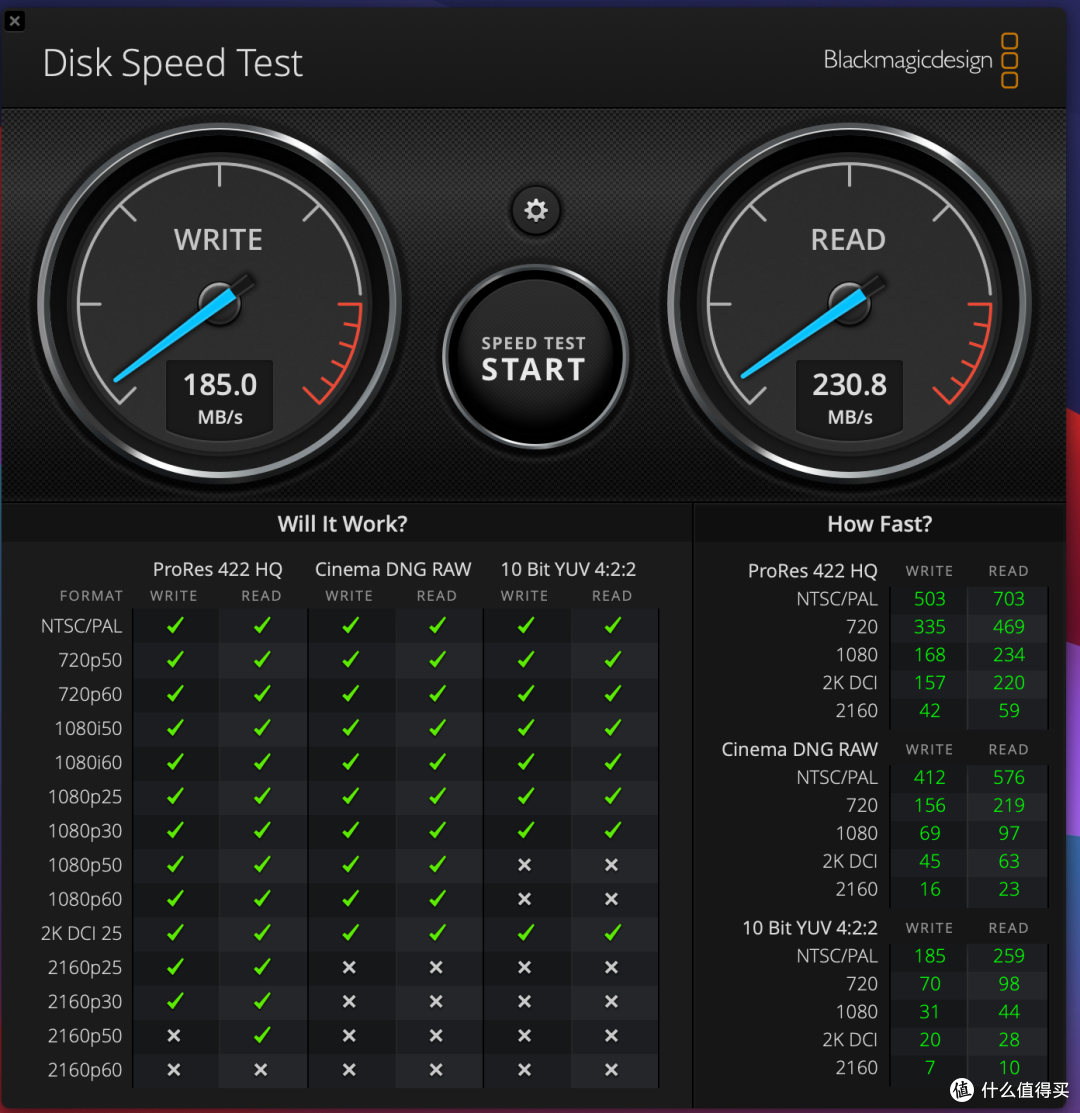1080x1113 pixels.
Task: Click the 2160p25 format row label
Action: (85, 967)
